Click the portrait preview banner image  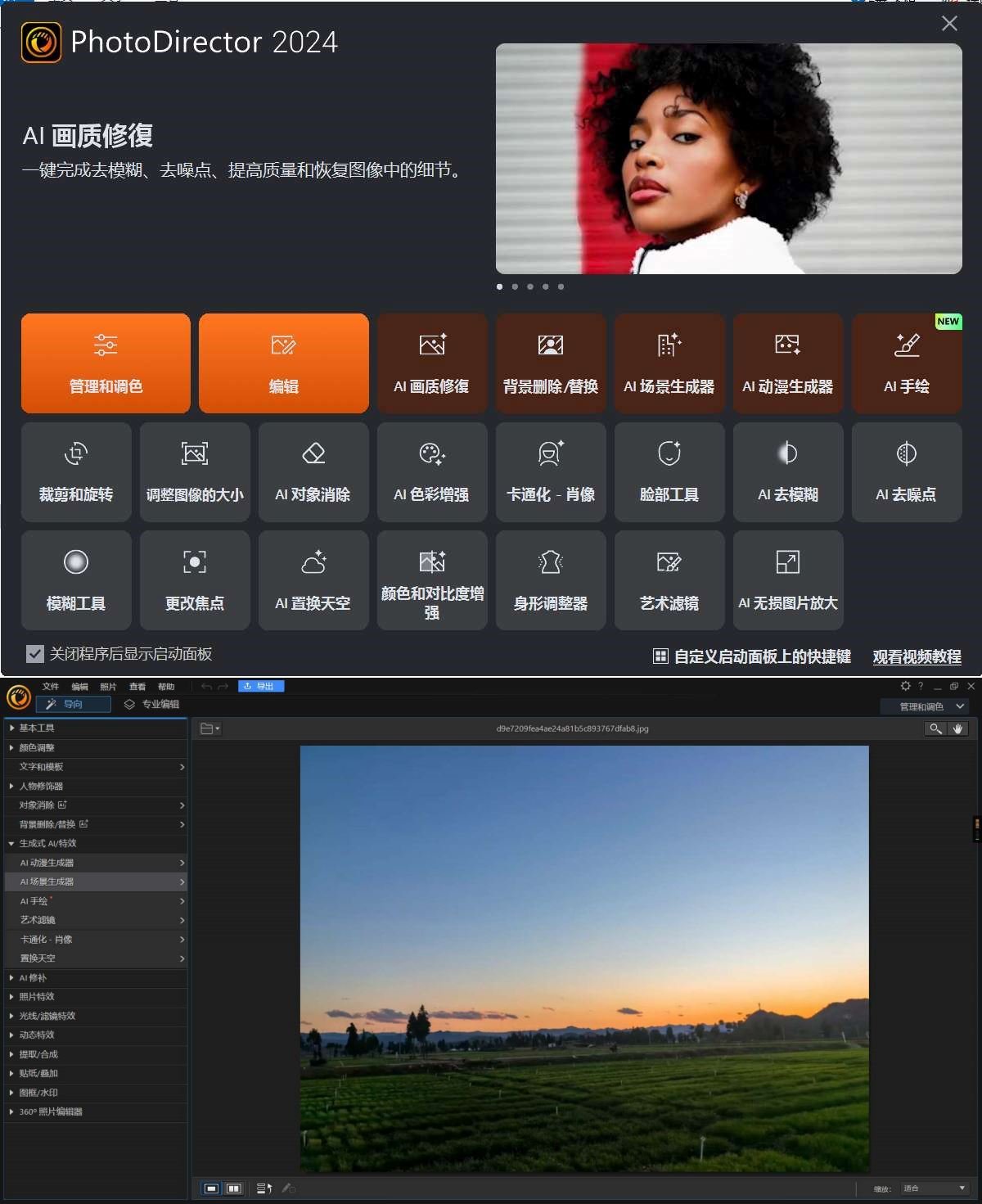tap(729, 159)
